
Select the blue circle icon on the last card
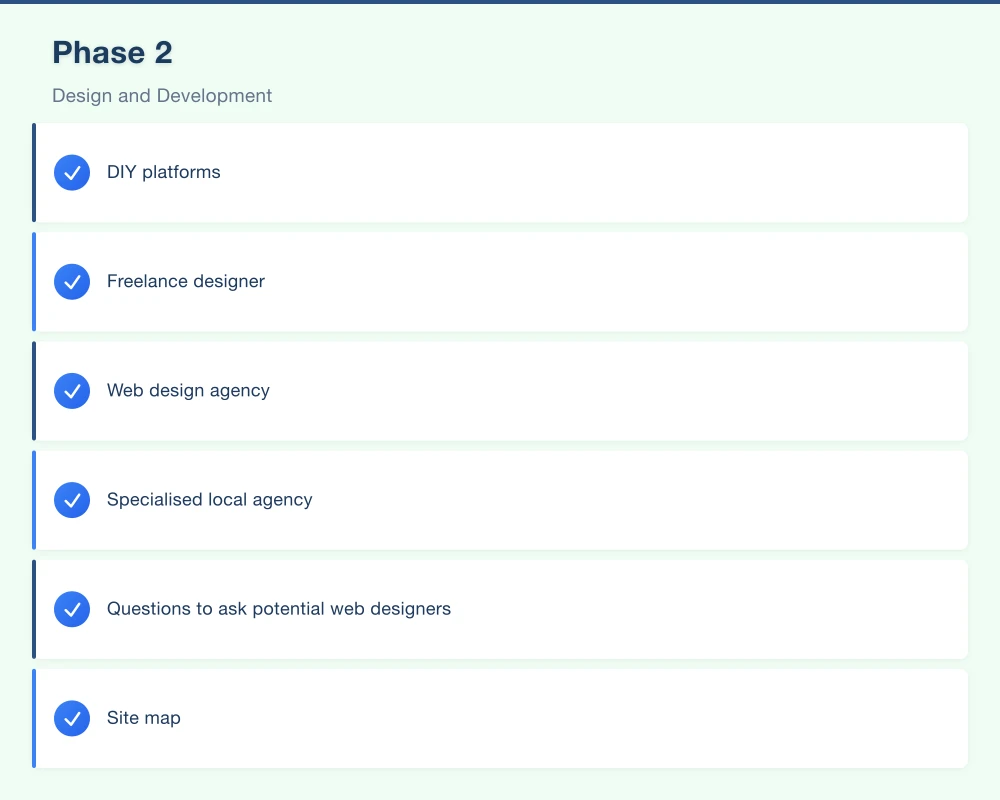point(72,718)
